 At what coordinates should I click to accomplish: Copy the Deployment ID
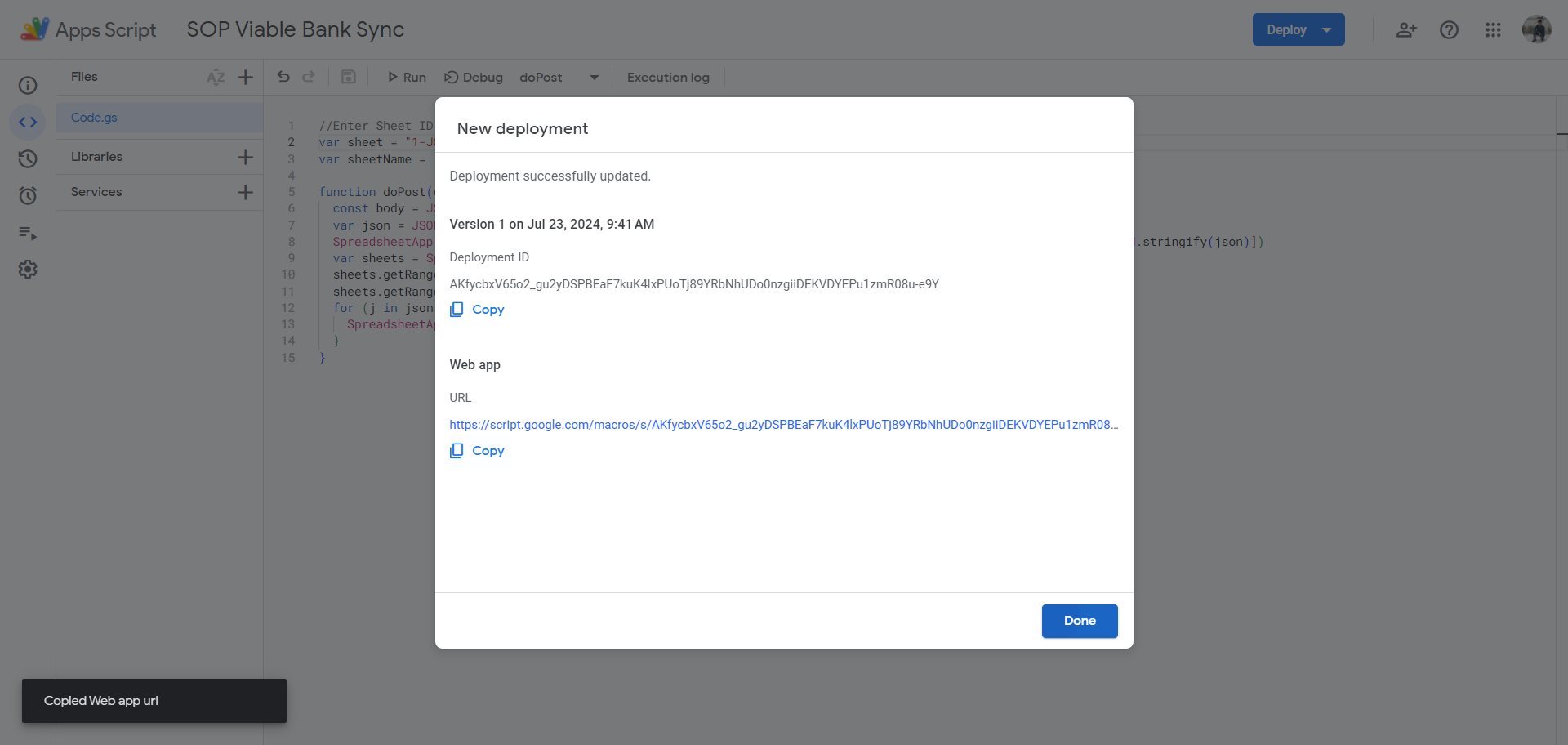[478, 310]
